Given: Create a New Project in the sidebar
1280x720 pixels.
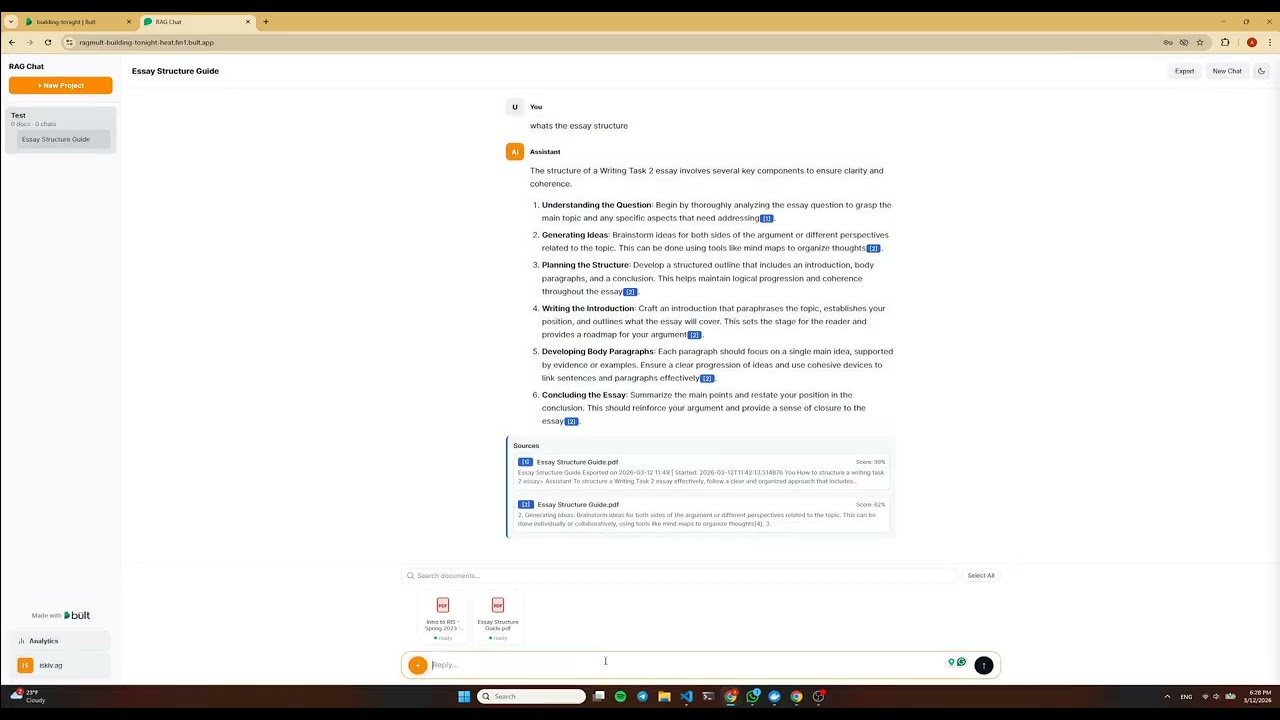Looking at the screenshot, I should pyautogui.click(x=61, y=85).
